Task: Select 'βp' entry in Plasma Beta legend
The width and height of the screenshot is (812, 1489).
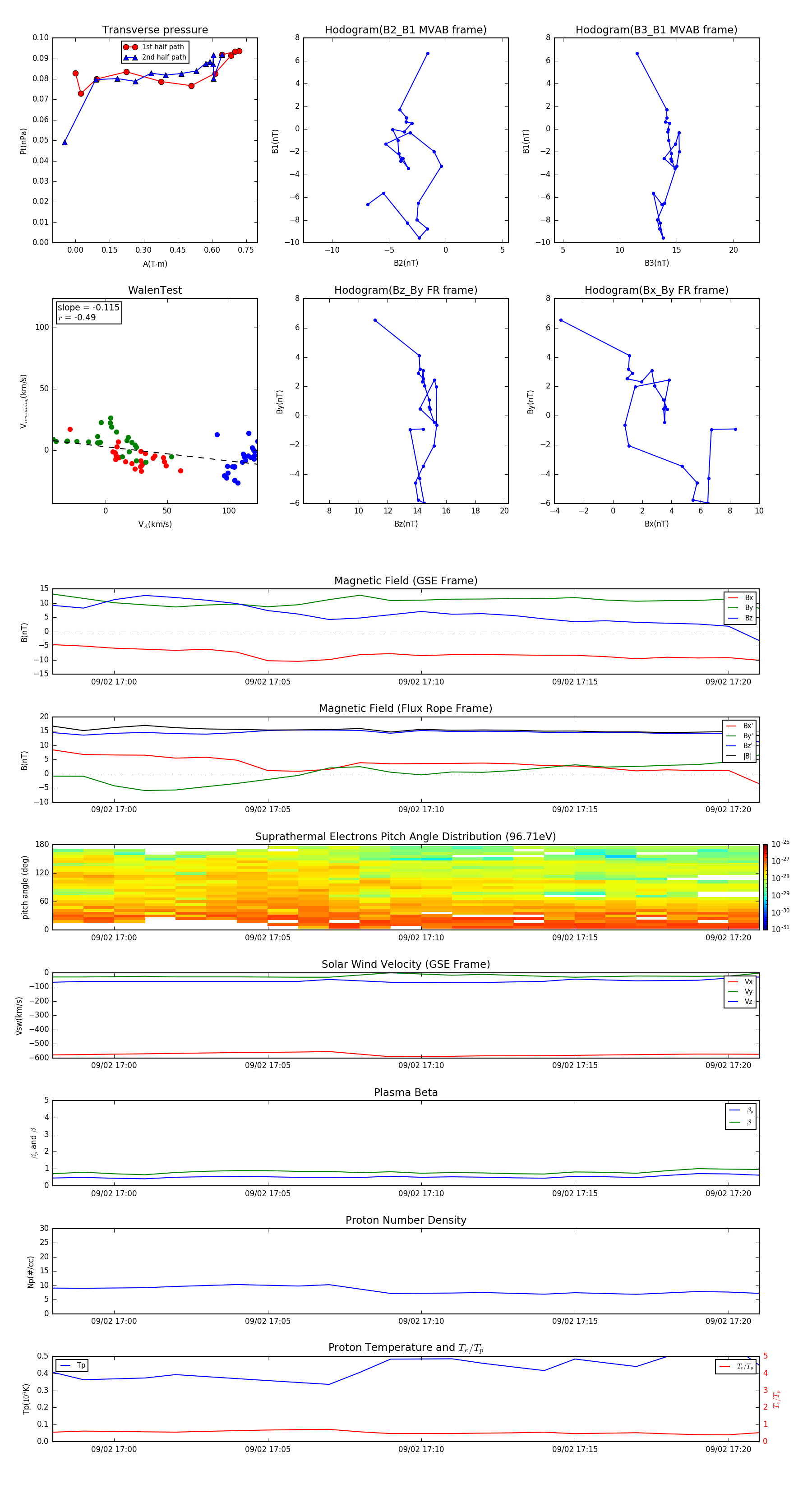Action: (741, 1110)
